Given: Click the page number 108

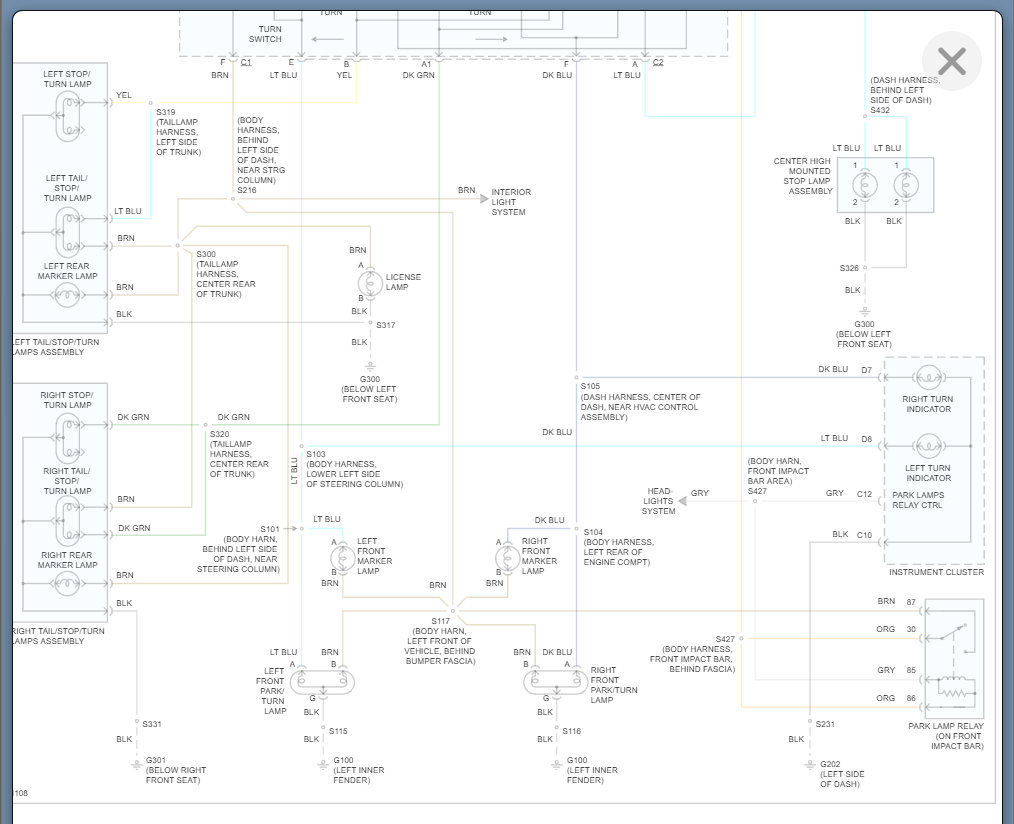Looking at the screenshot, I should tap(21, 793).
